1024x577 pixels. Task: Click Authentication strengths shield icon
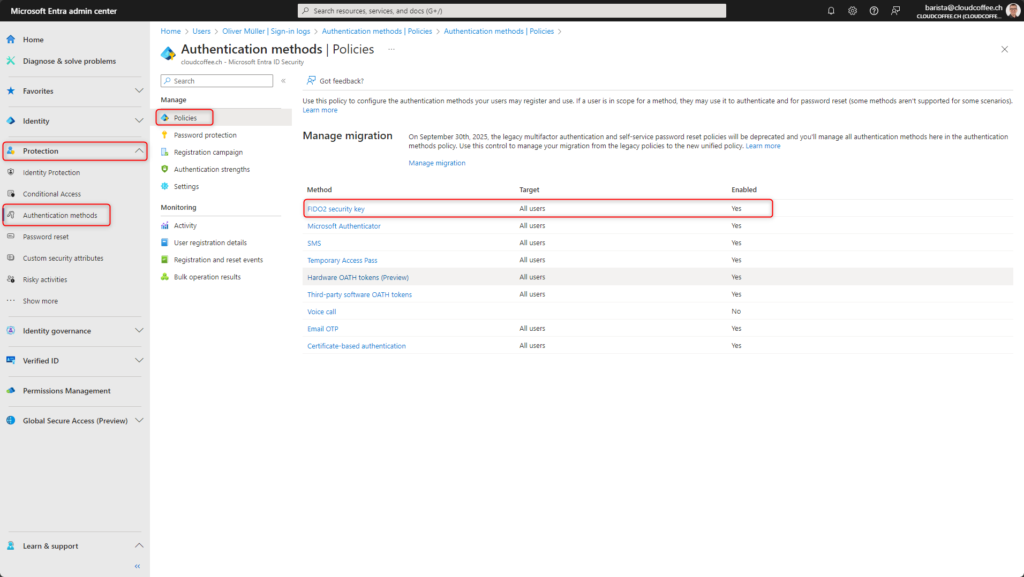click(165, 169)
